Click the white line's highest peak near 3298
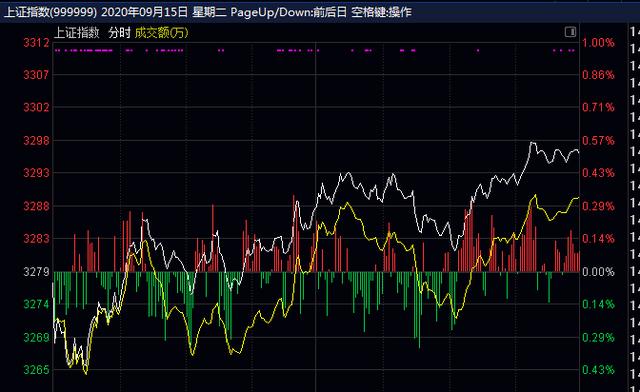The width and height of the screenshot is (640, 392). click(x=532, y=143)
